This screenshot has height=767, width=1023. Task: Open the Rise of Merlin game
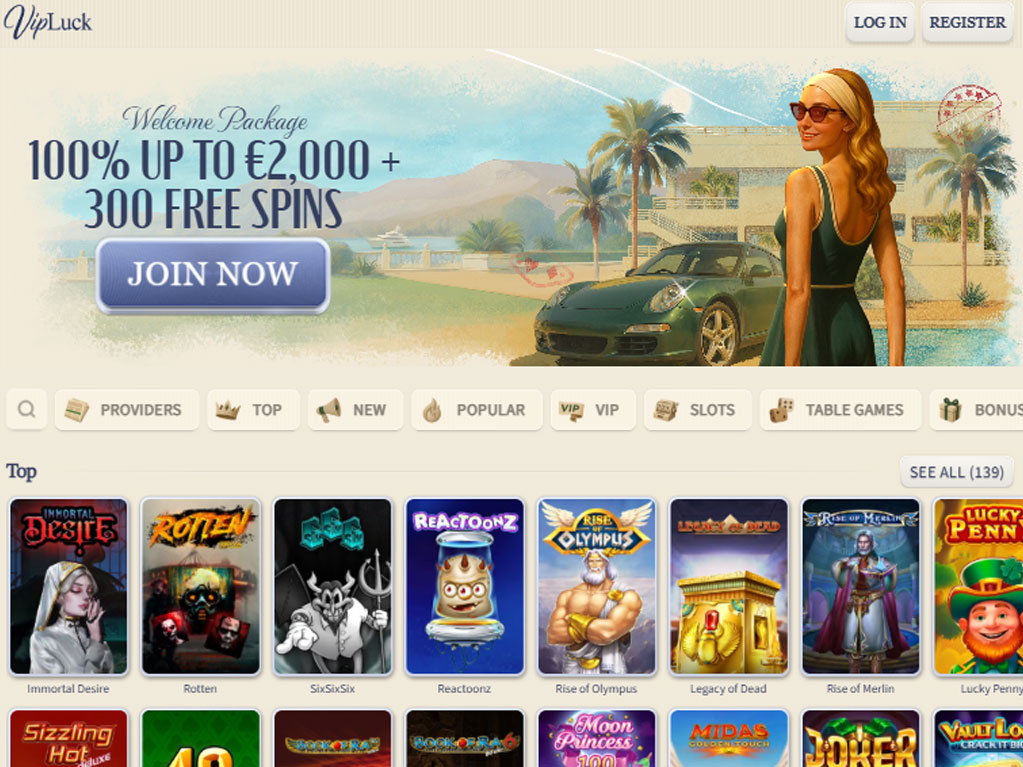pos(861,586)
